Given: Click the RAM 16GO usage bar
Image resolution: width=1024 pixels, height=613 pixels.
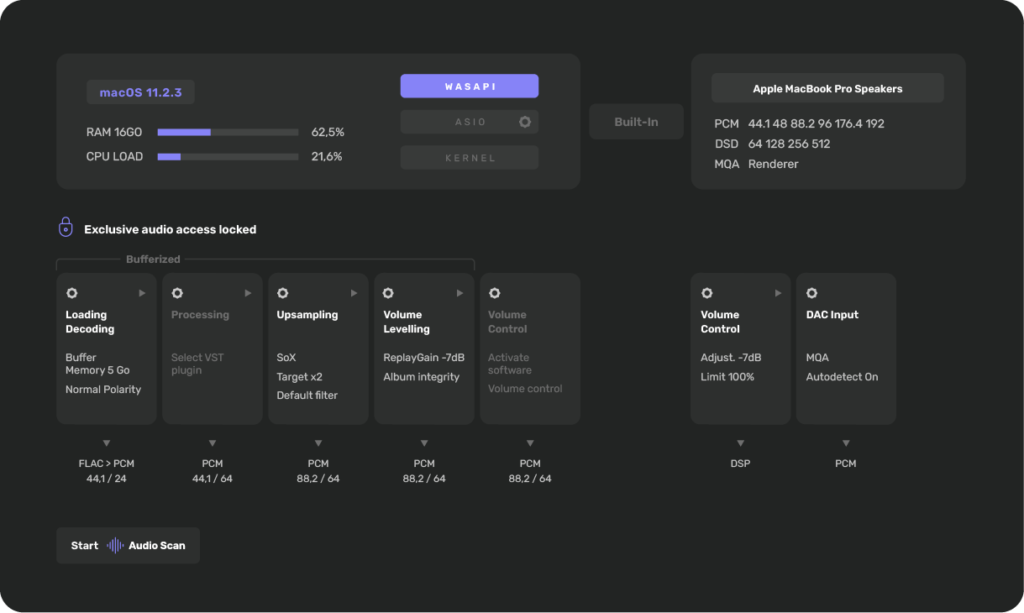Looking at the screenshot, I should tap(228, 133).
